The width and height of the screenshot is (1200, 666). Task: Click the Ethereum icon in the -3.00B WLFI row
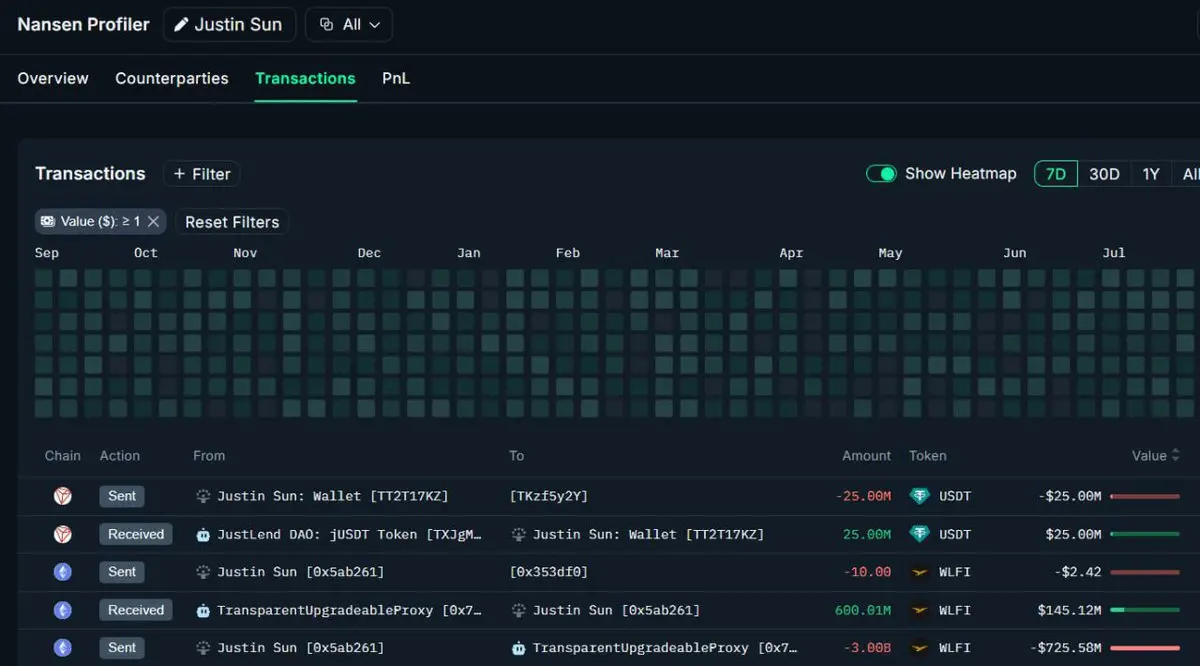coord(62,648)
